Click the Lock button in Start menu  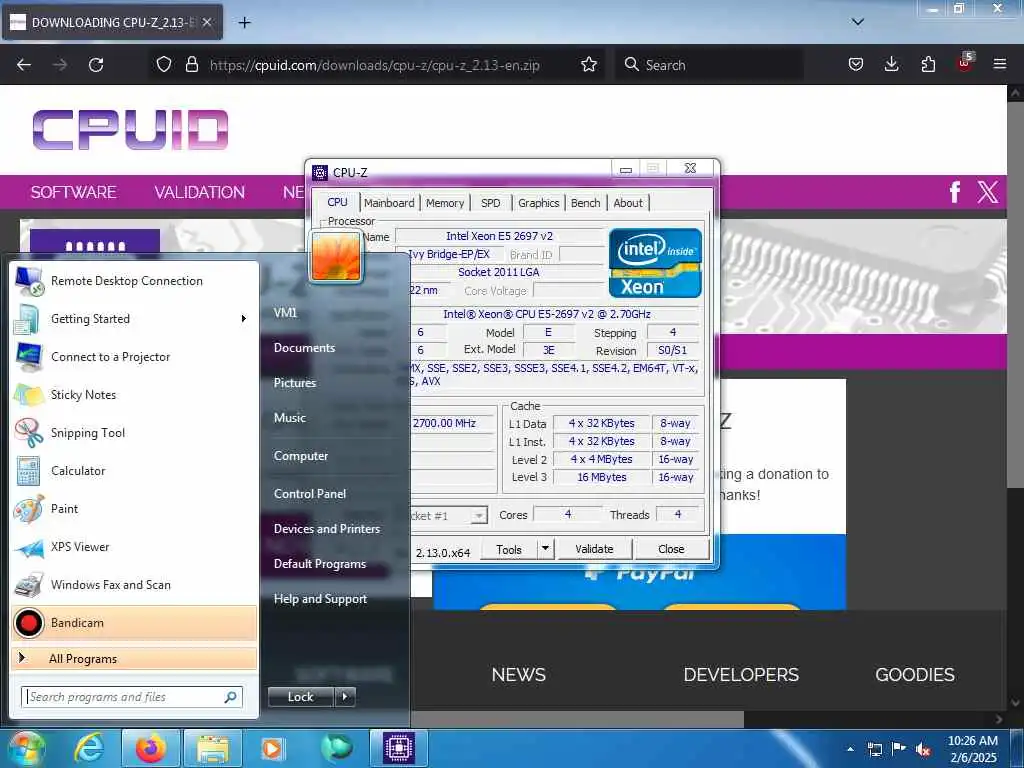coord(301,697)
